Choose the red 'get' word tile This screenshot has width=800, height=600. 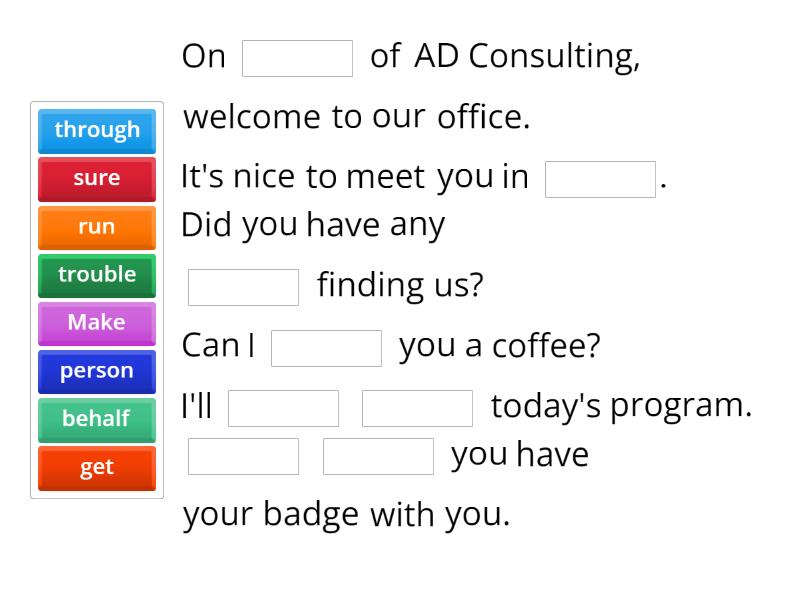pos(97,467)
